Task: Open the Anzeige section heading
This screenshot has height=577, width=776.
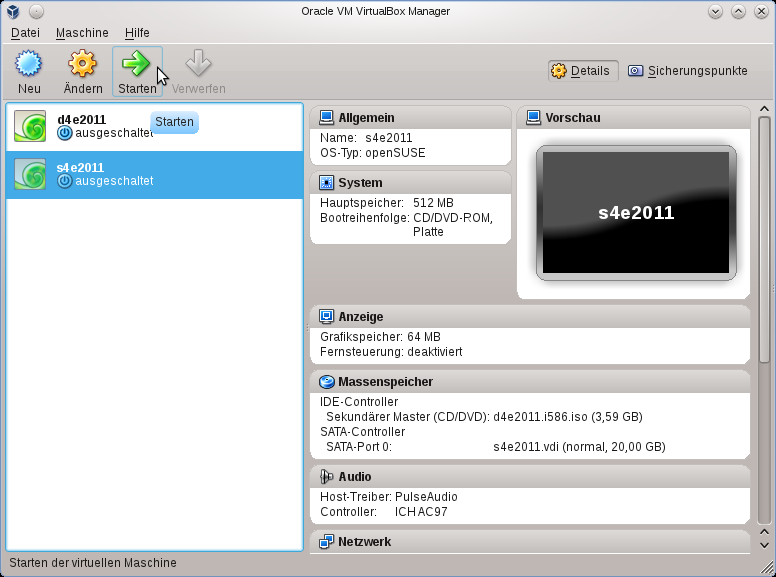Action: [x=361, y=317]
